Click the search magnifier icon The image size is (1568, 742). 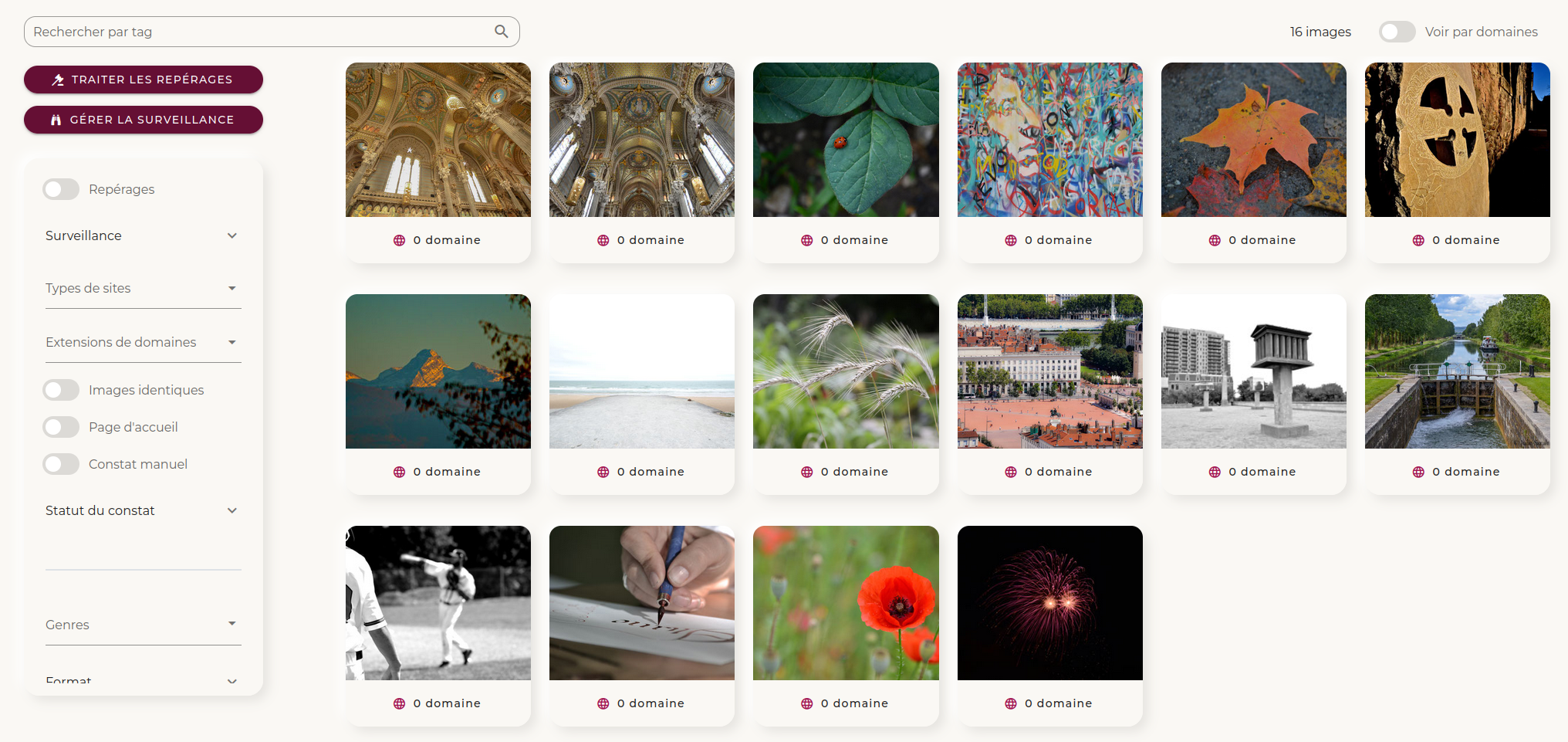coord(502,32)
